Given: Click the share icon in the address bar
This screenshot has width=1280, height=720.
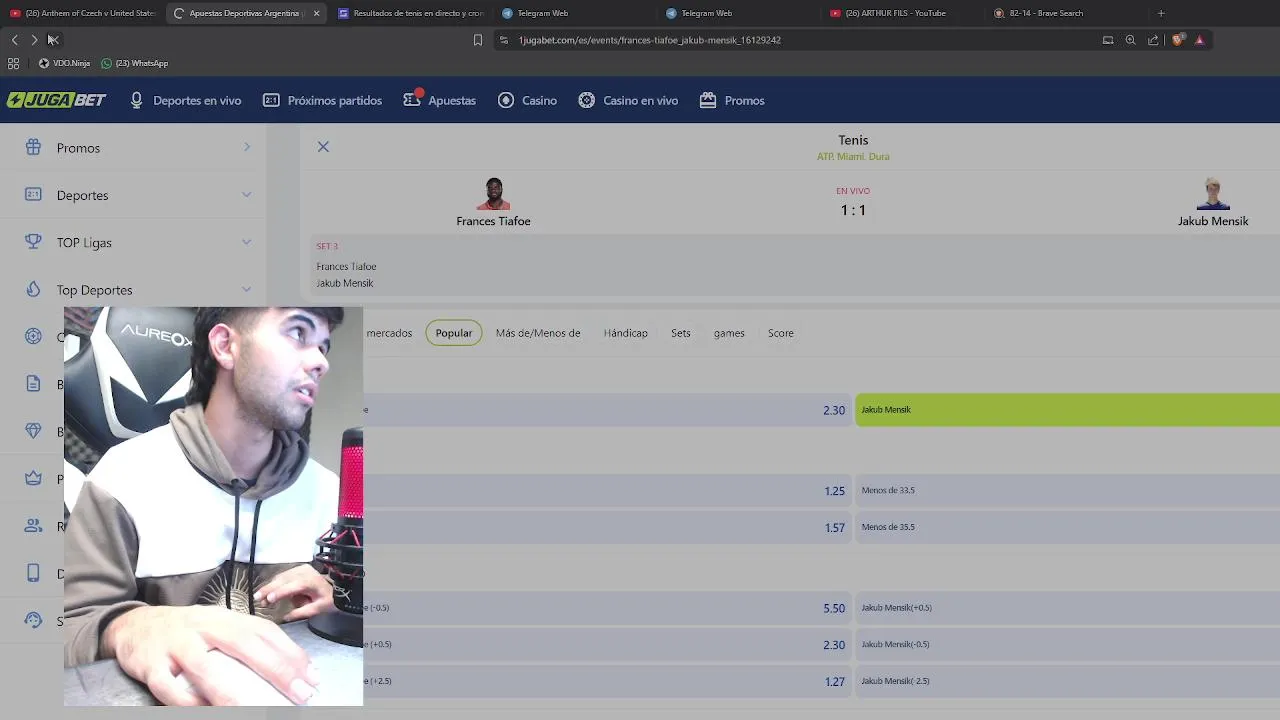Looking at the screenshot, I should pos(1153,40).
